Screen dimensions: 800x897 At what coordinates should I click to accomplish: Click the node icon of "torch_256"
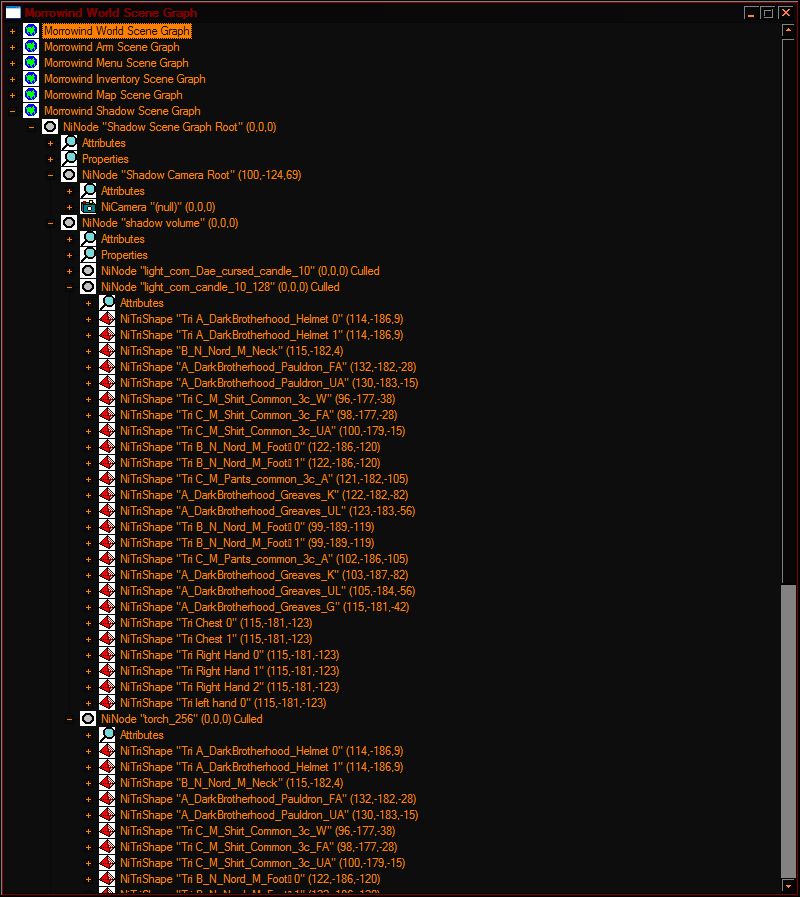(88, 719)
